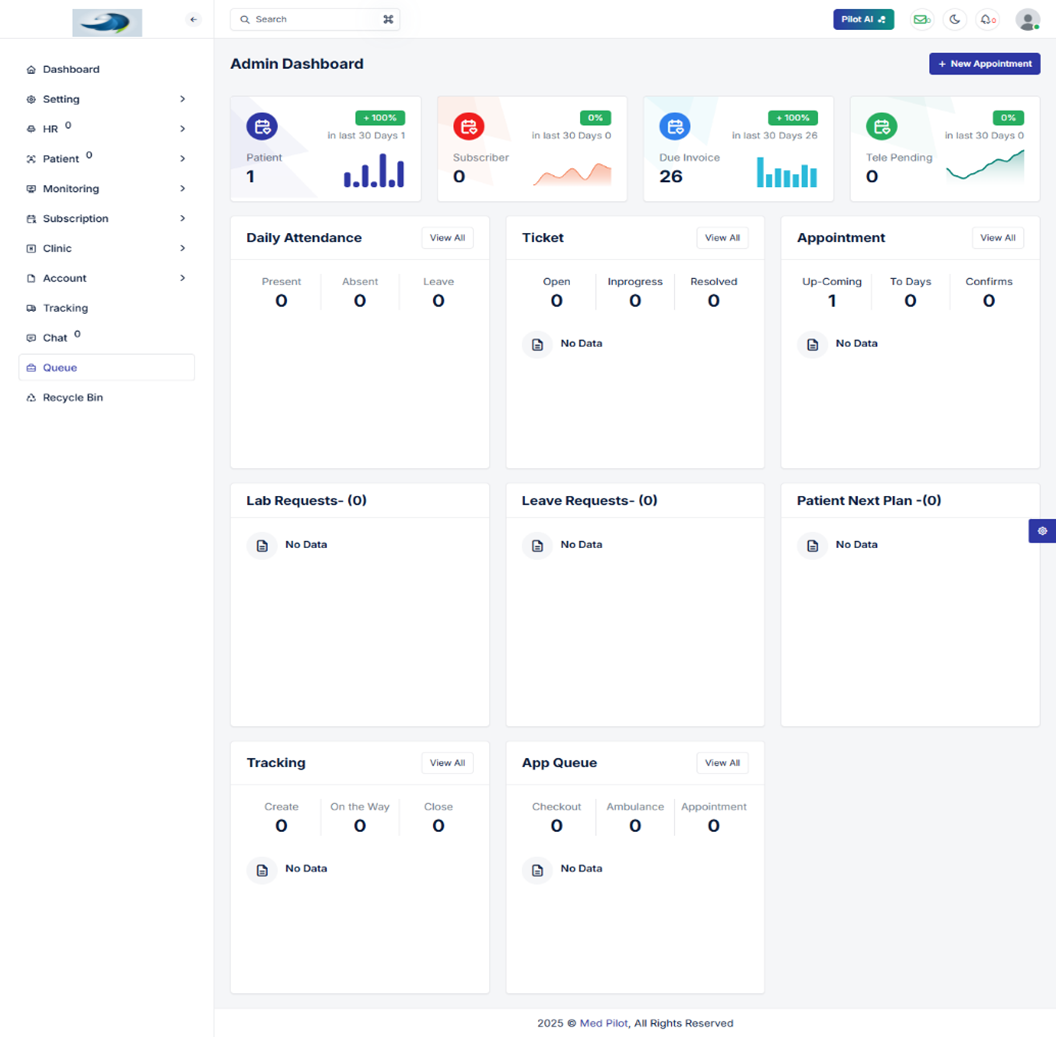Expand the Subscription sidebar section
The height and width of the screenshot is (1037, 1056).
pyautogui.click(x=182, y=218)
